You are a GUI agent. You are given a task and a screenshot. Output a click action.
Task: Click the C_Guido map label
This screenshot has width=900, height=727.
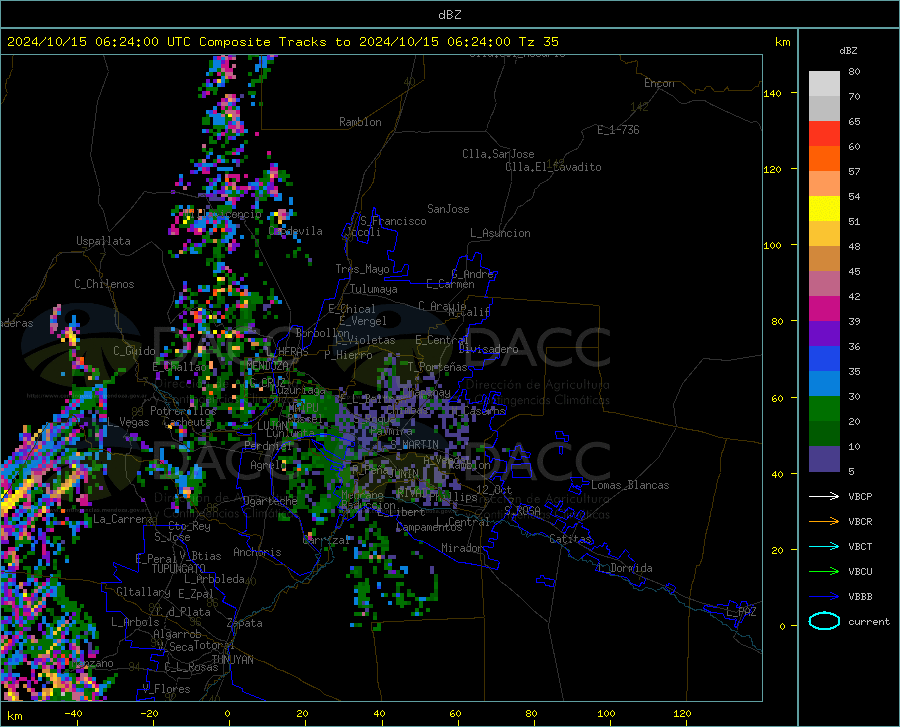click(x=134, y=351)
